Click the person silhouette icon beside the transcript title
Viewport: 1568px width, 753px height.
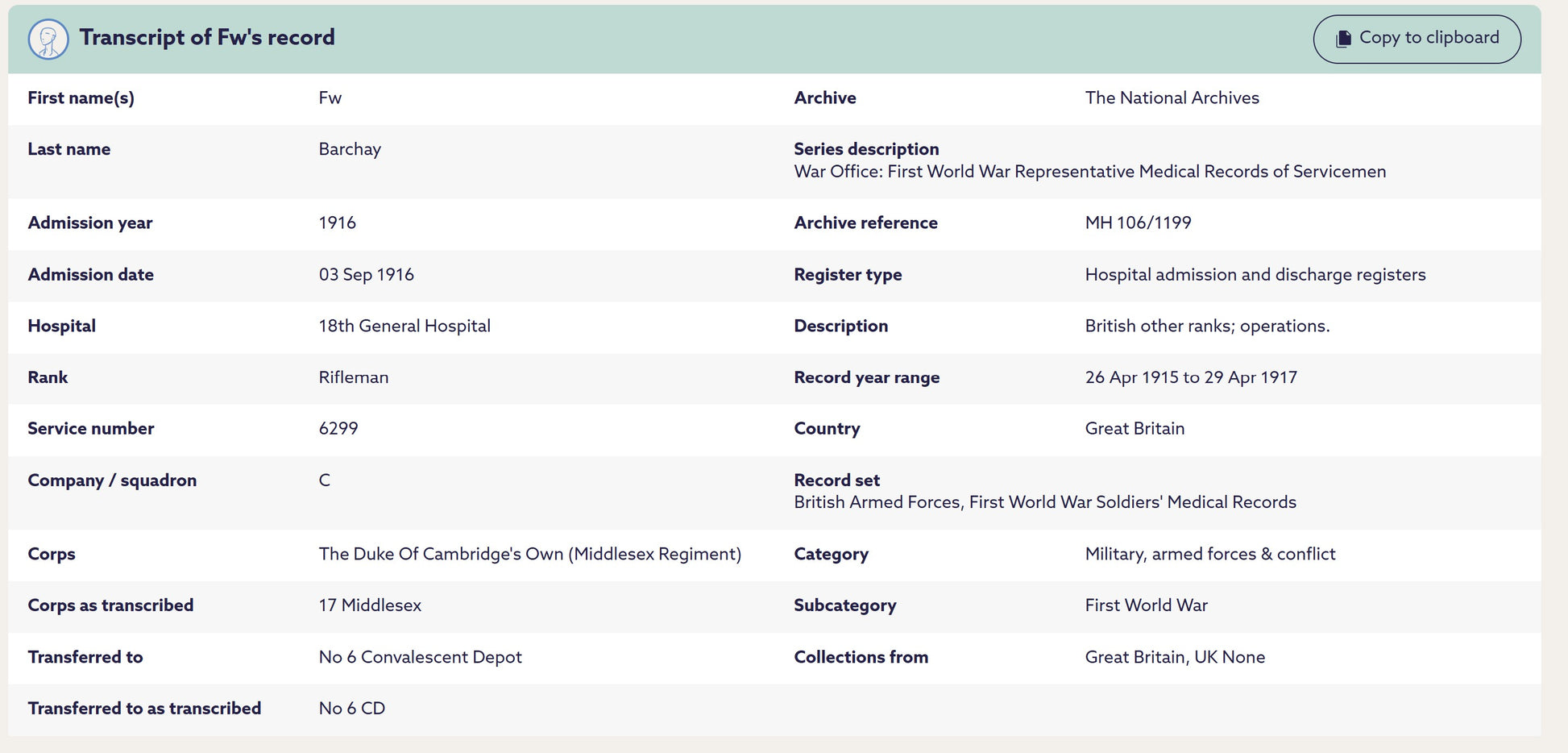[x=48, y=39]
